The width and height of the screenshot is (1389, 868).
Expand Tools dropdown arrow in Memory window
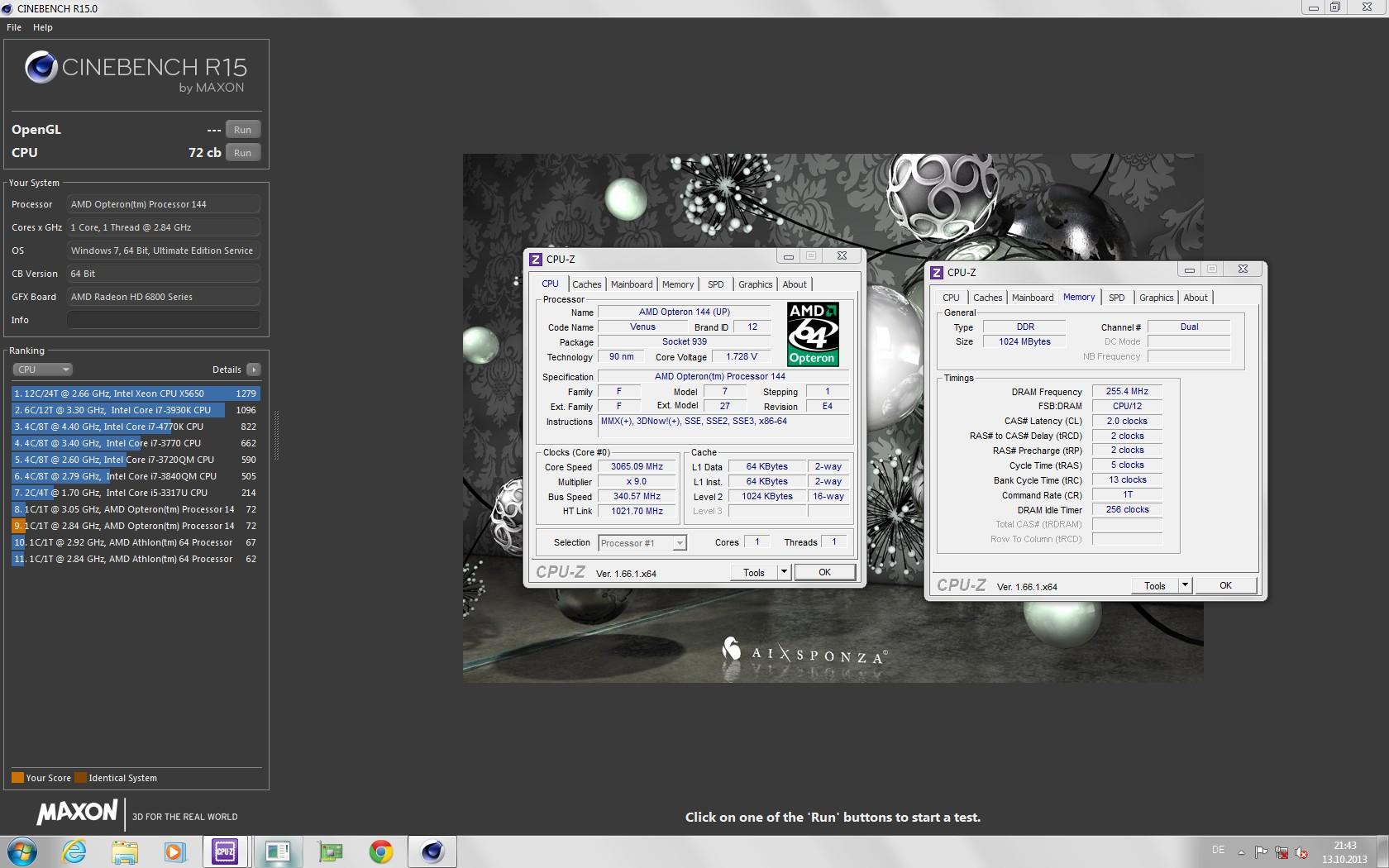[1185, 585]
